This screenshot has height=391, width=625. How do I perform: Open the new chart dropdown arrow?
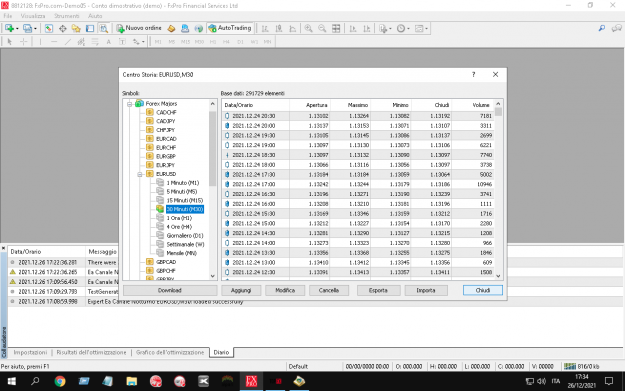(17, 28)
